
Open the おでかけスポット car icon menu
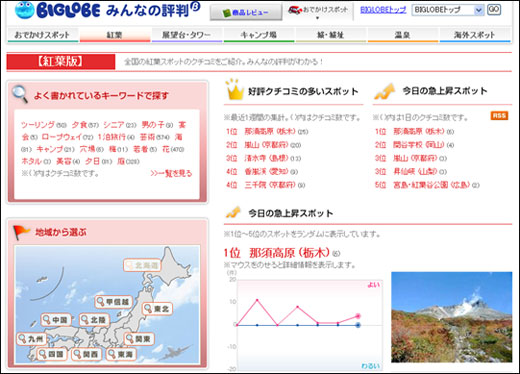pos(318,12)
